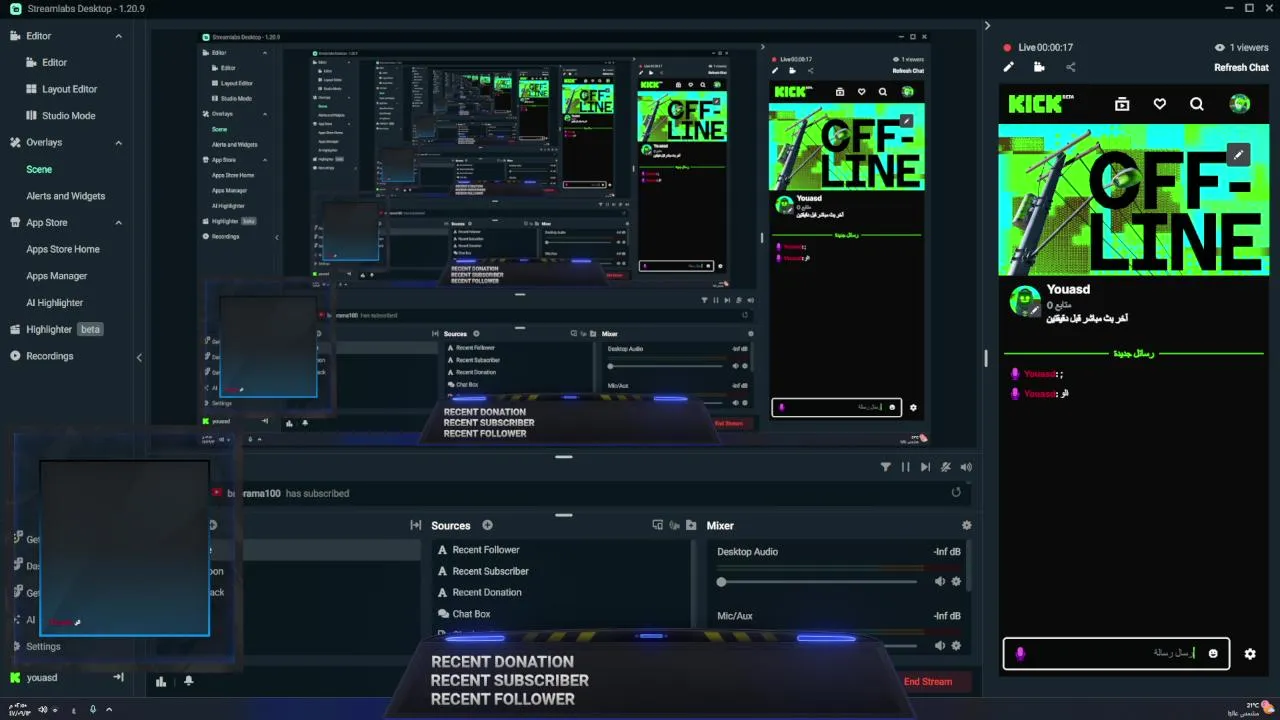Viewport: 1280px width, 720px height.
Task: Open Recordings in the sidebar
Action: tap(50, 356)
